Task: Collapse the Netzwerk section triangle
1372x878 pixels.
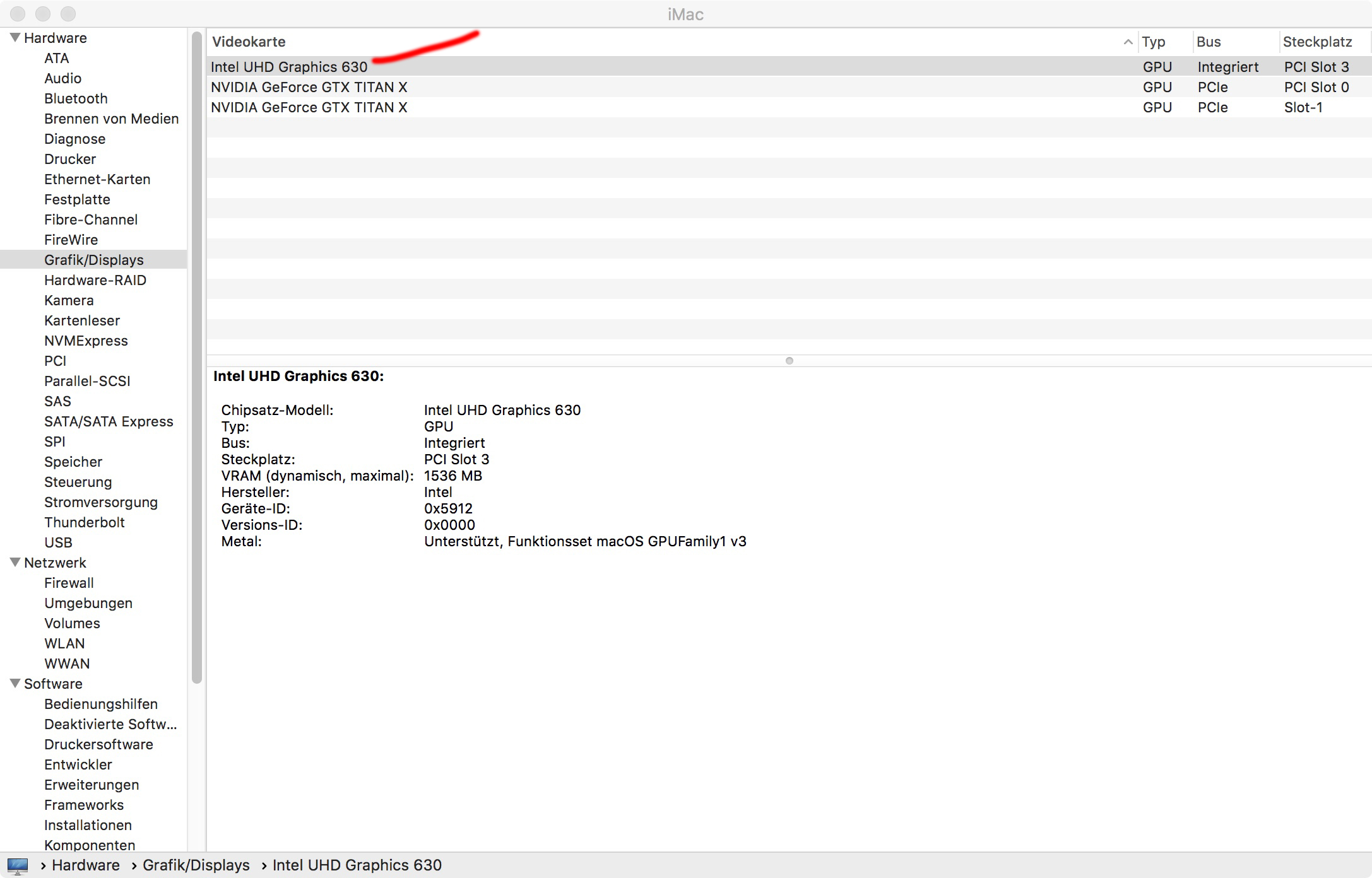Action: coord(15,563)
